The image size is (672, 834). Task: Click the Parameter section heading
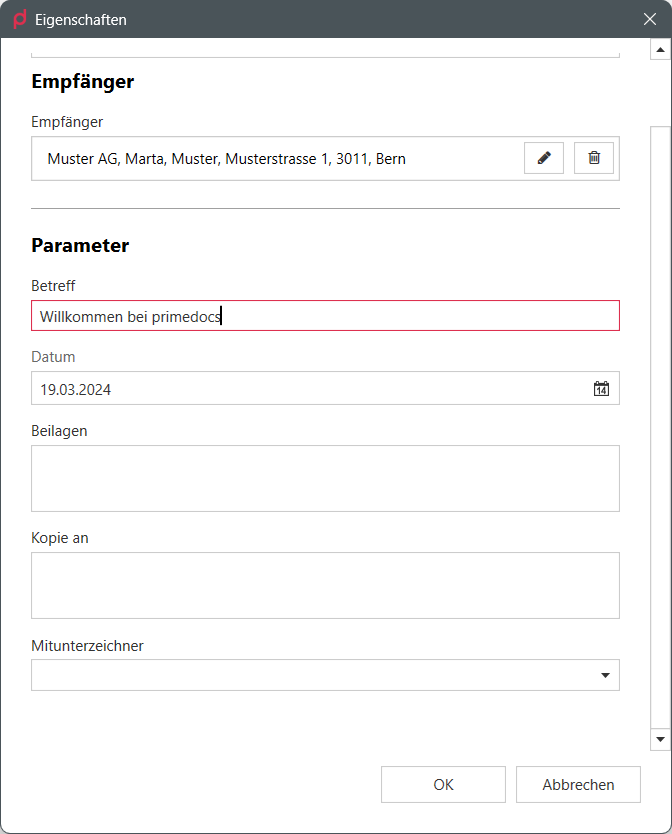[80, 246]
